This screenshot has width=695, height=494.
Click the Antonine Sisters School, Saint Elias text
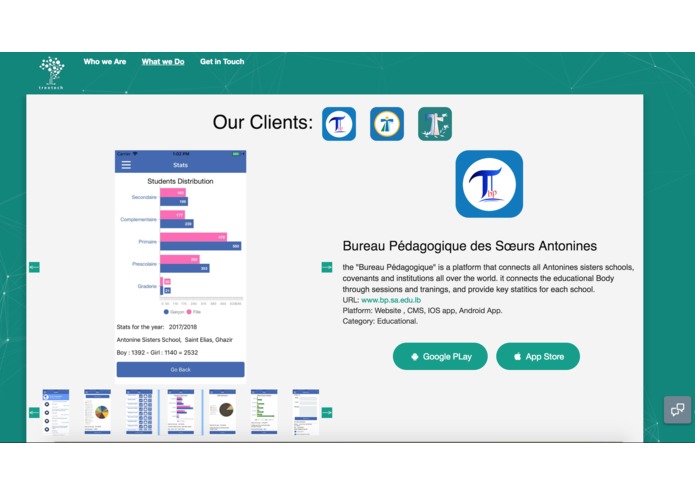[175, 340]
